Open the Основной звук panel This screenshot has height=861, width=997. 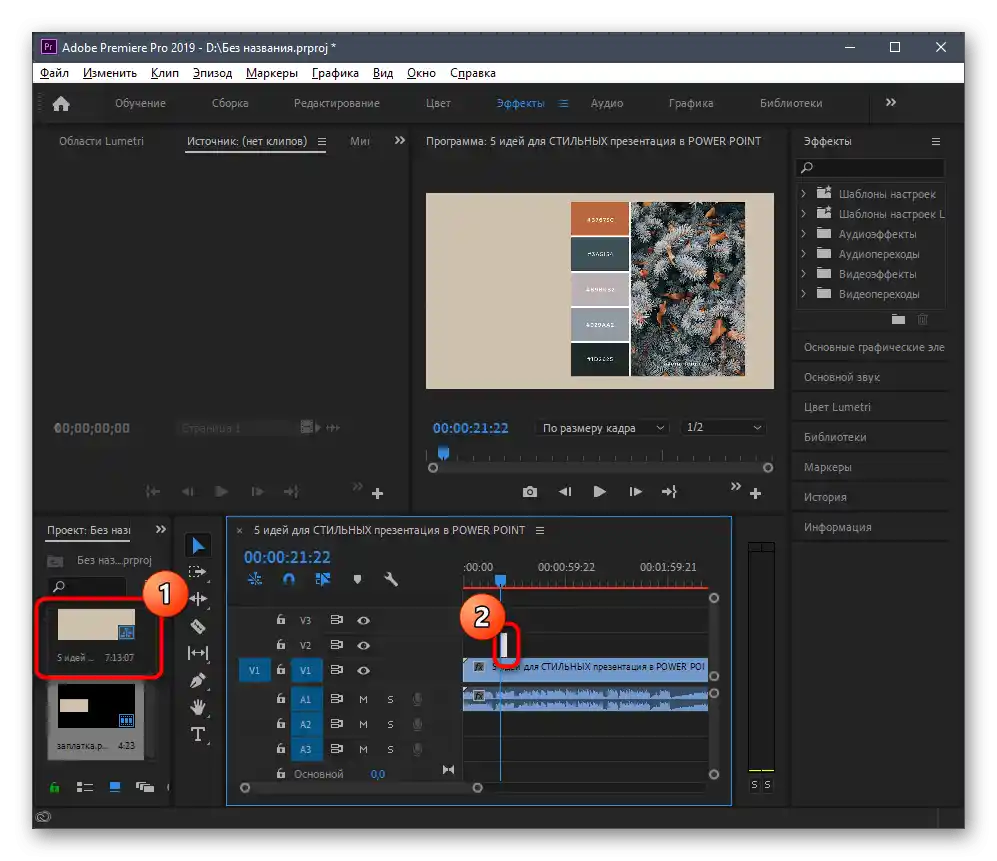tap(841, 377)
